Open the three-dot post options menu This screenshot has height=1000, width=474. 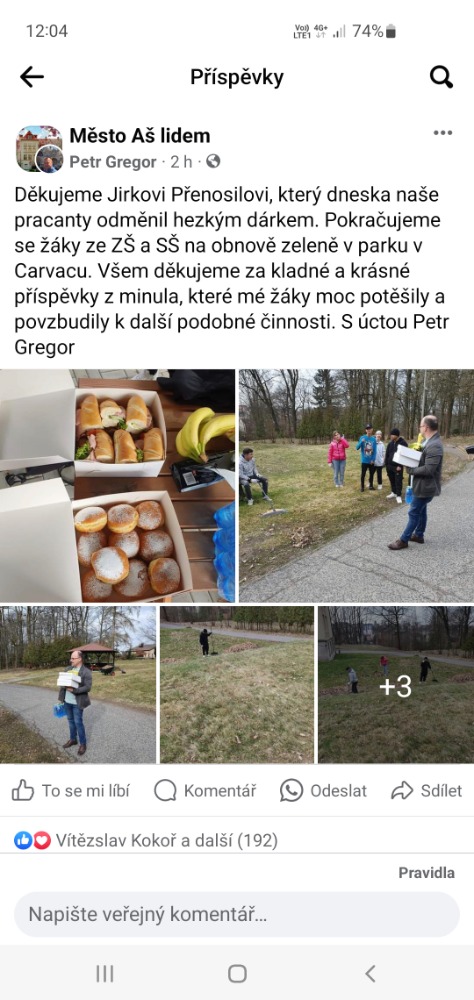[443, 133]
